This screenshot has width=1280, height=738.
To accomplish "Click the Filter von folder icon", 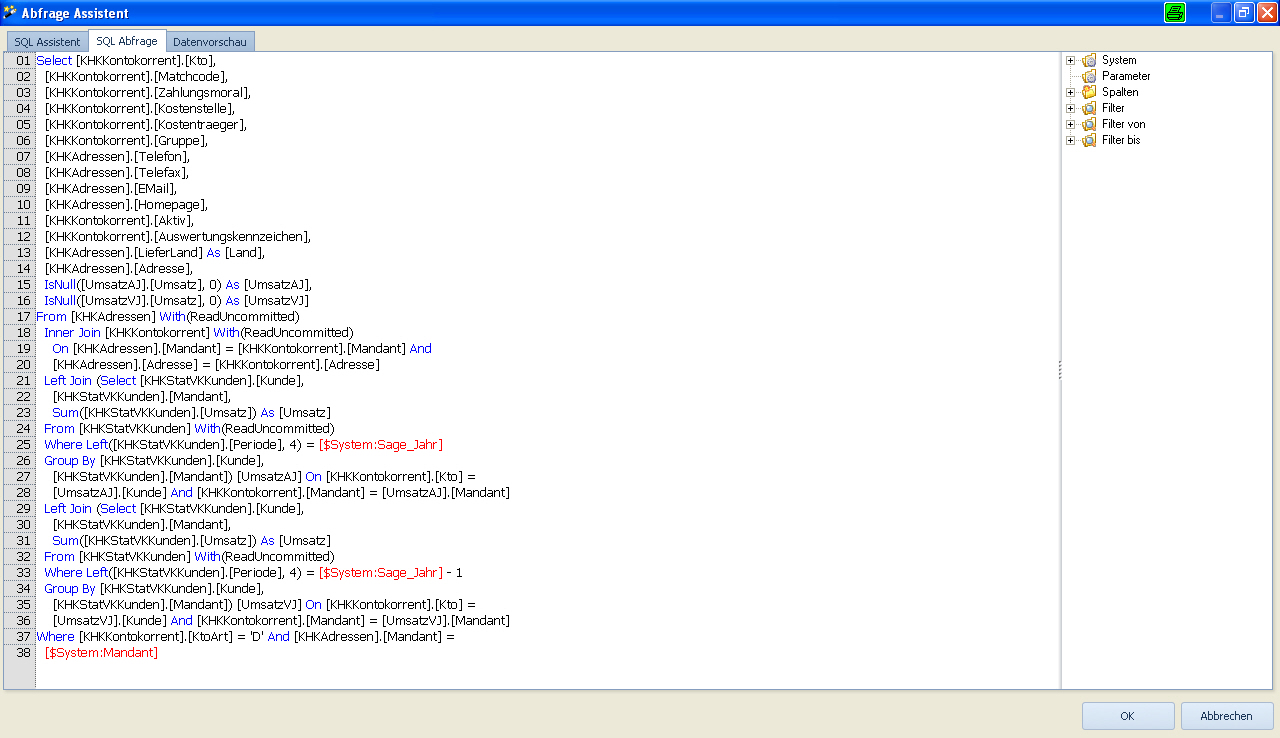I will 1089,124.
